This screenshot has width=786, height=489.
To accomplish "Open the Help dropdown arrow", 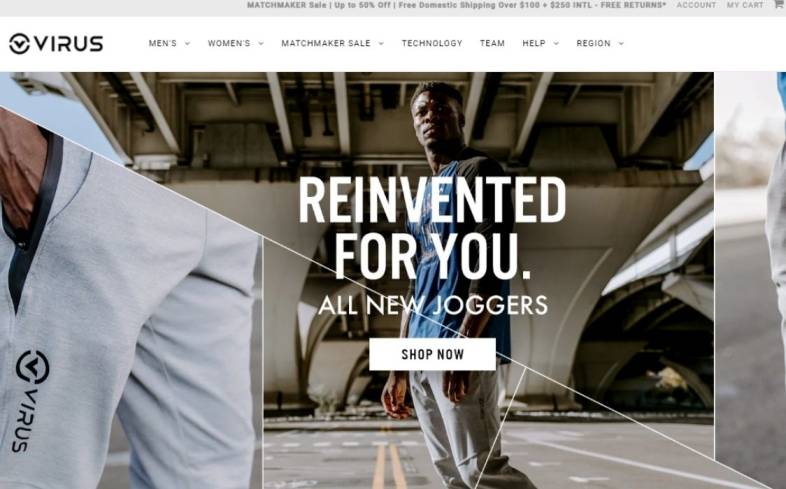I will coord(555,44).
